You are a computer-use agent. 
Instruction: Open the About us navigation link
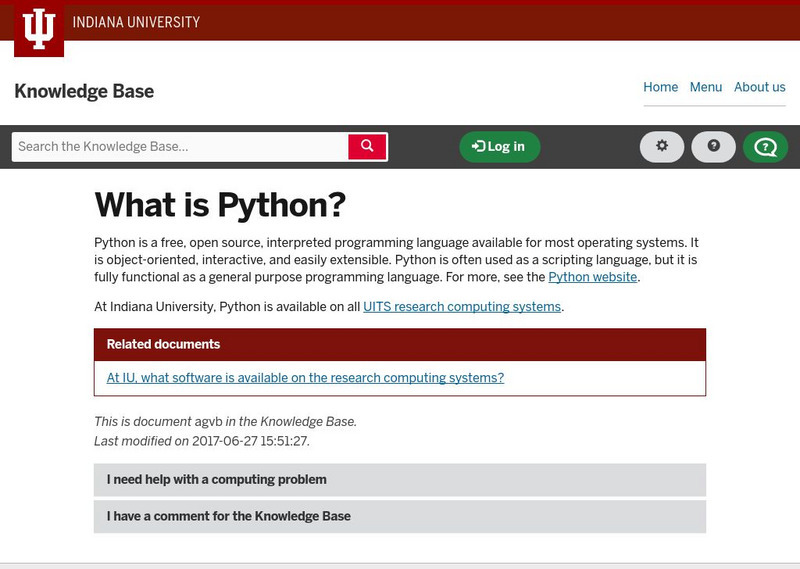tap(760, 87)
